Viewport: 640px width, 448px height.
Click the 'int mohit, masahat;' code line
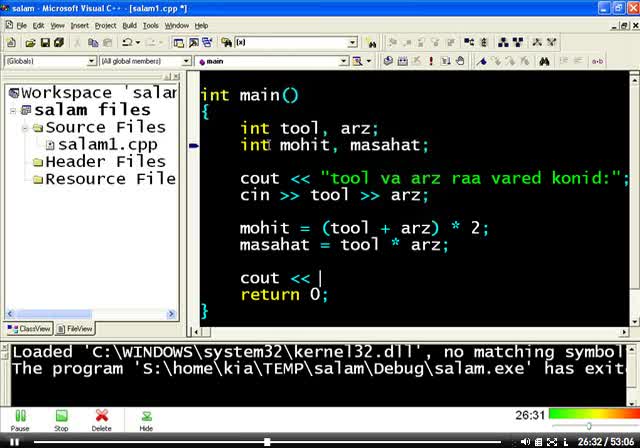pyautogui.click(x=335, y=145)
